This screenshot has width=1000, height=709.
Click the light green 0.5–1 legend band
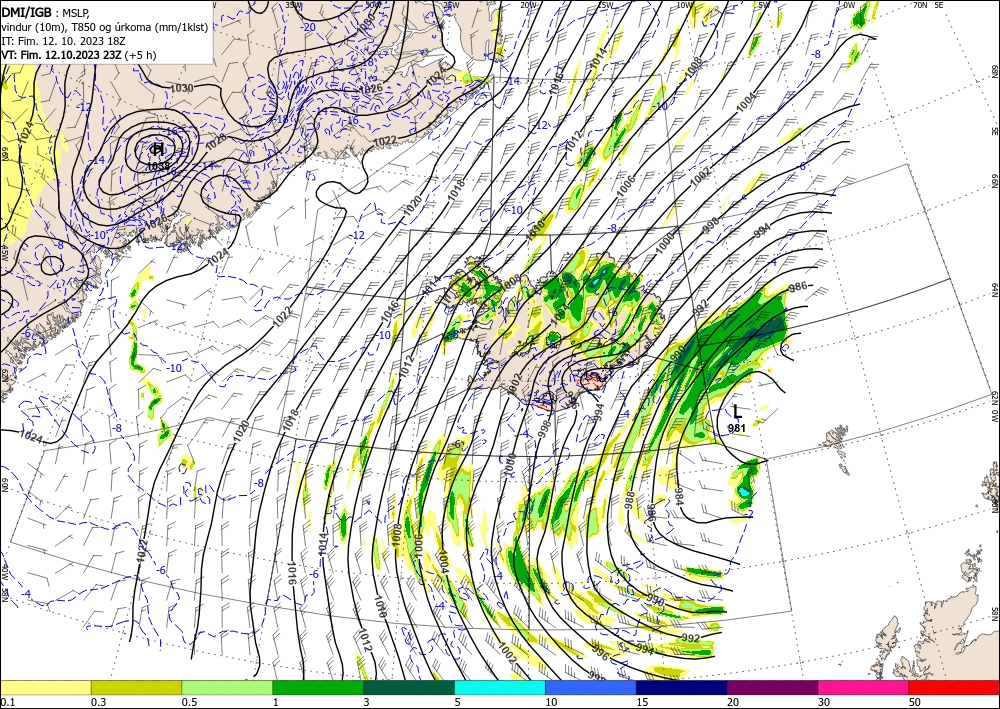coord(227,687)
